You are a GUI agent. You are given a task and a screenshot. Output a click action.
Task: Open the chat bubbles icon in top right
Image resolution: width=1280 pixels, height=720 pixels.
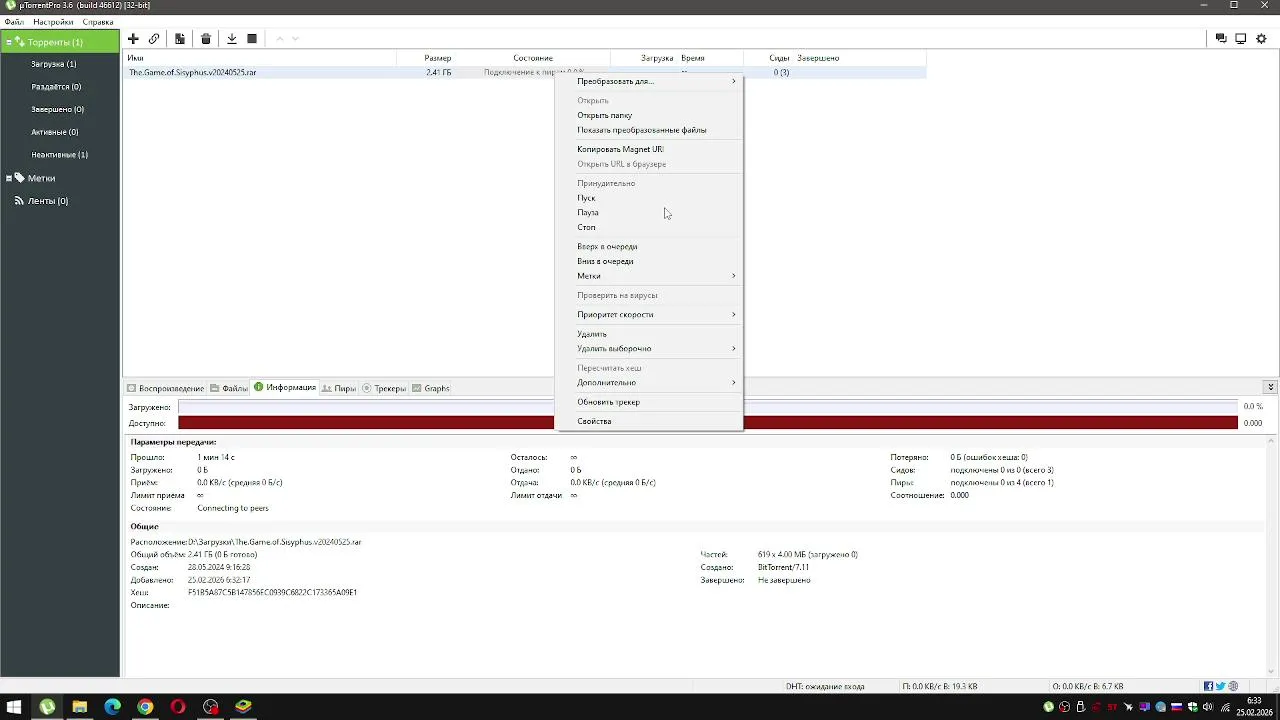tap(1221, 39)
